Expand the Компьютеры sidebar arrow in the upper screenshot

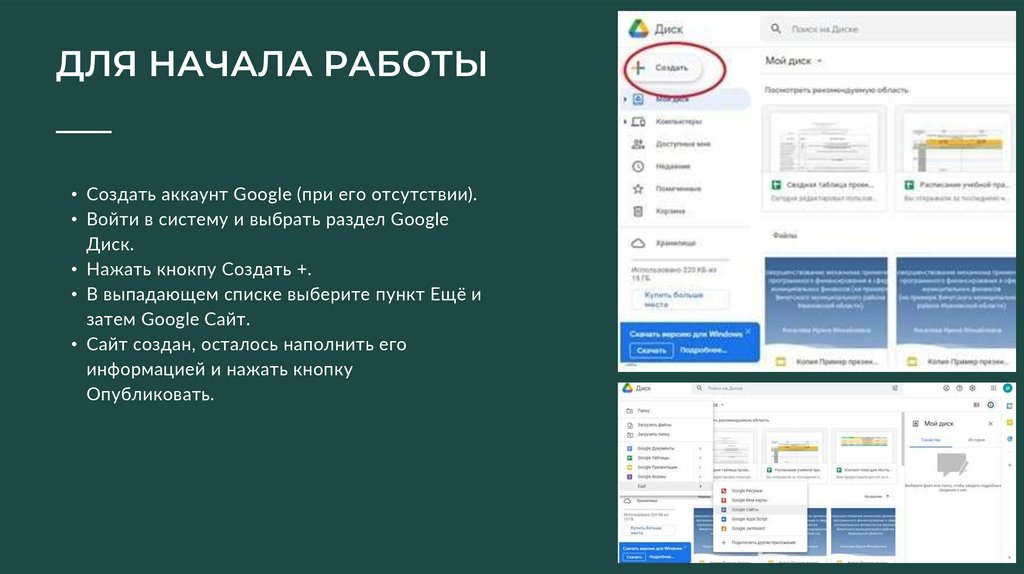[x=625, y=121]
